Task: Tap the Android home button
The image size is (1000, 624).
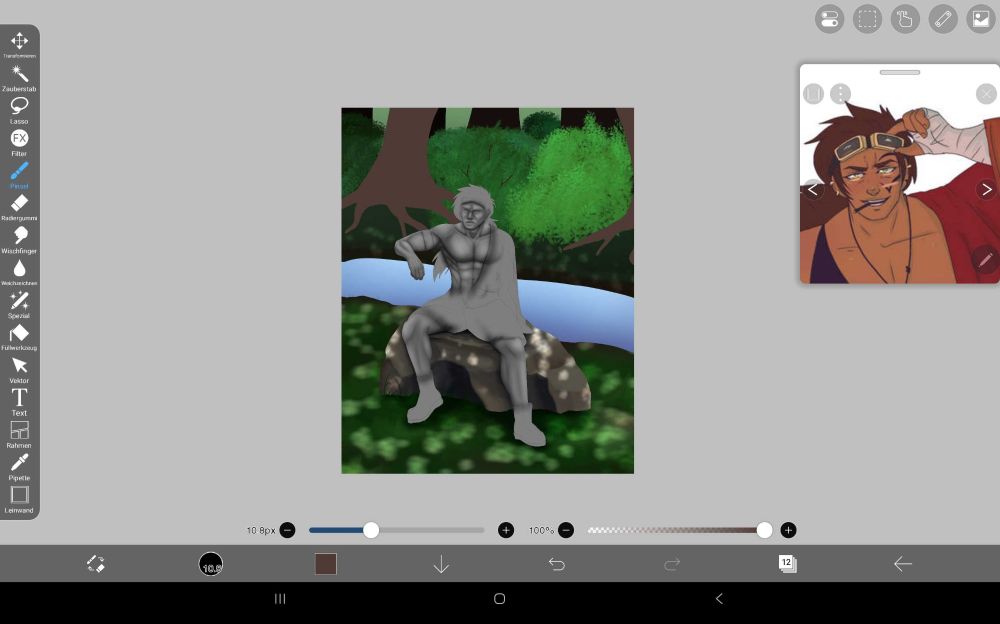Action: [499, 598]
